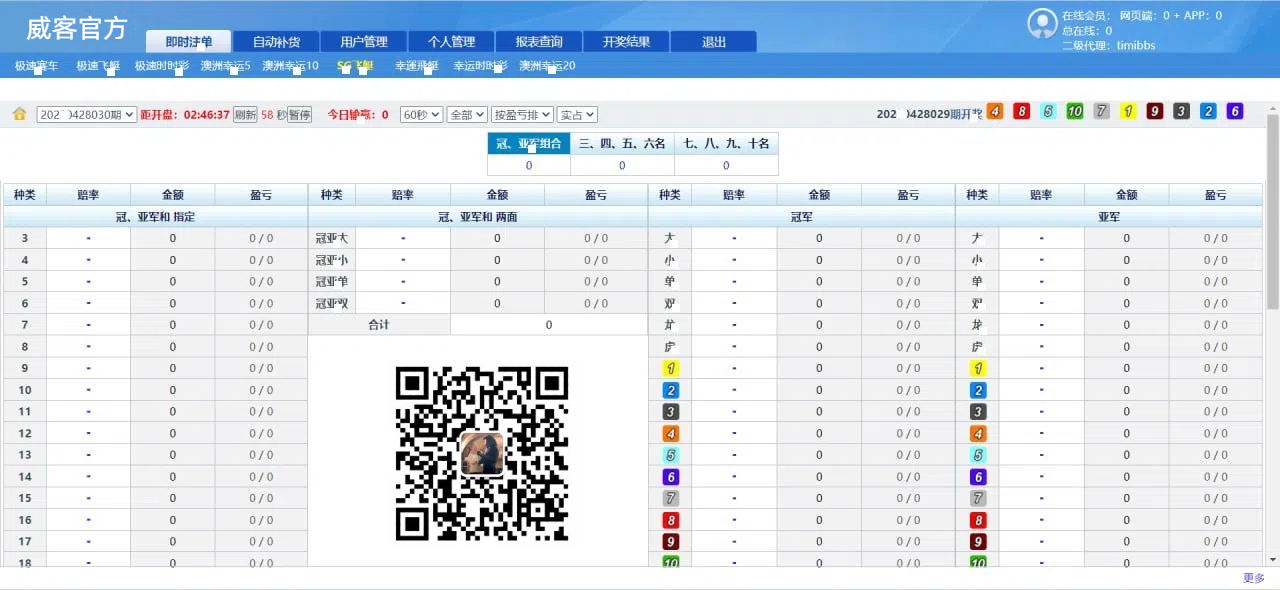Click the user avatar icon in the header
This screenshot has height=590, width=1280.
pos(1043,23)
